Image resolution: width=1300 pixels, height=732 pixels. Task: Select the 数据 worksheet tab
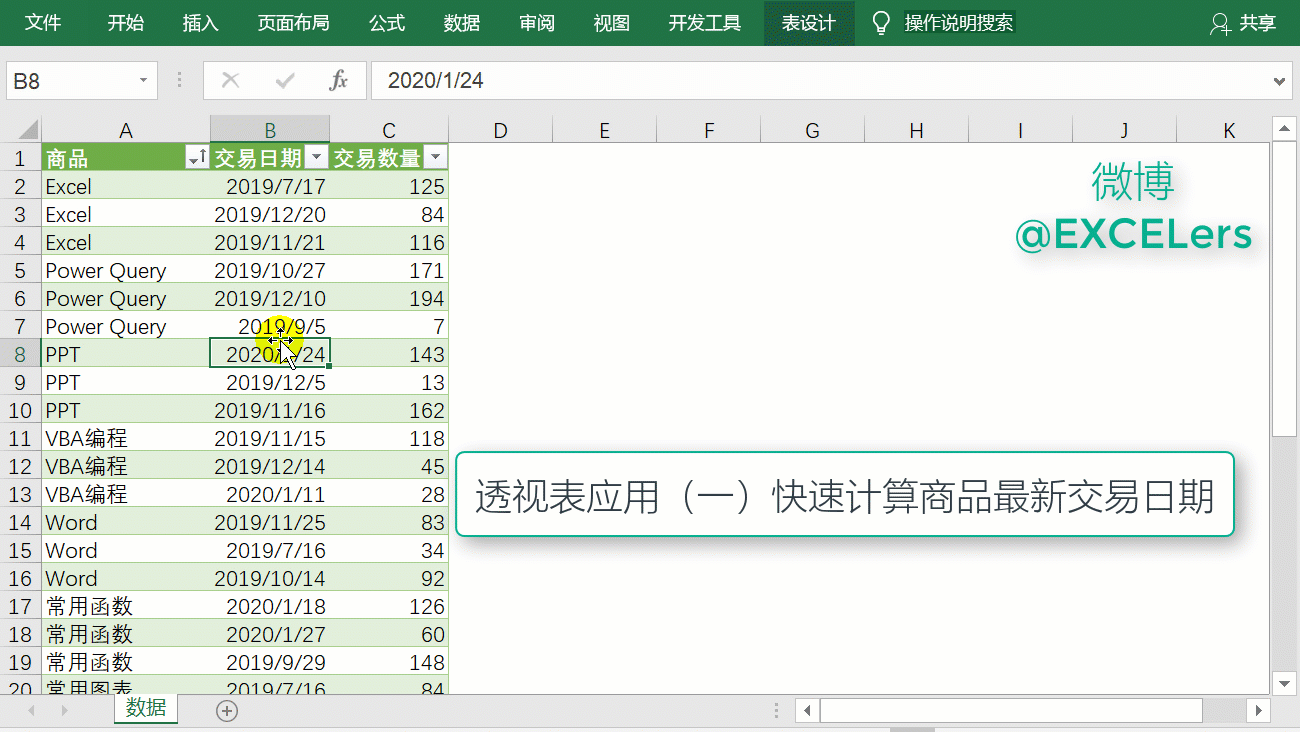pyautogui.click(x=146, y=708)
